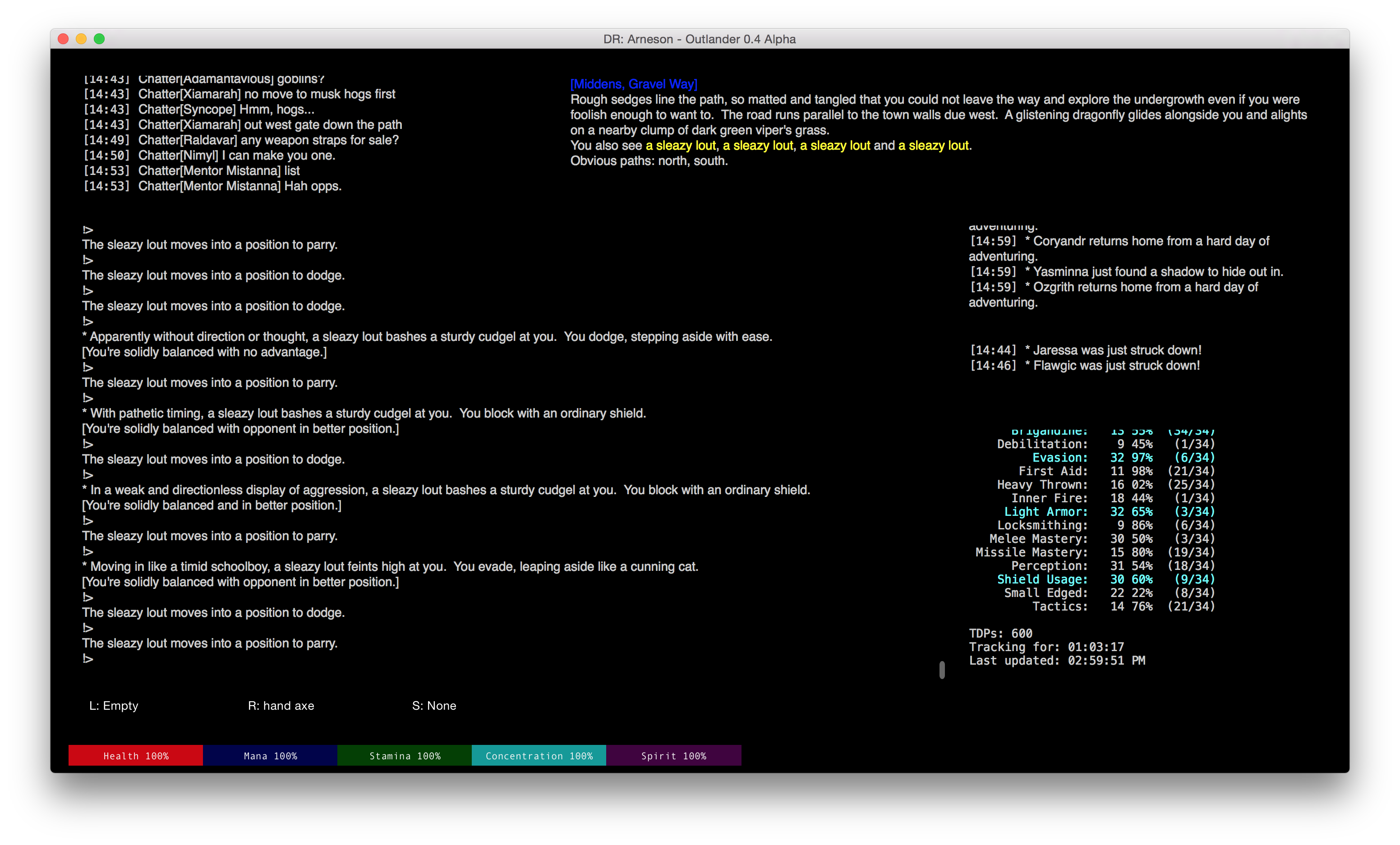Click the yellow minimize window button
The image size is (1400, 845).
coord(81,39)
